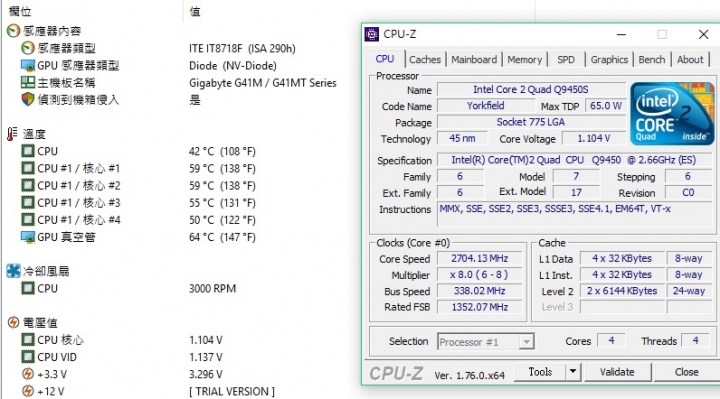Click the Max TDP value 65.0 W
Screen dimensions: 720x399
(x=606, y=106)
